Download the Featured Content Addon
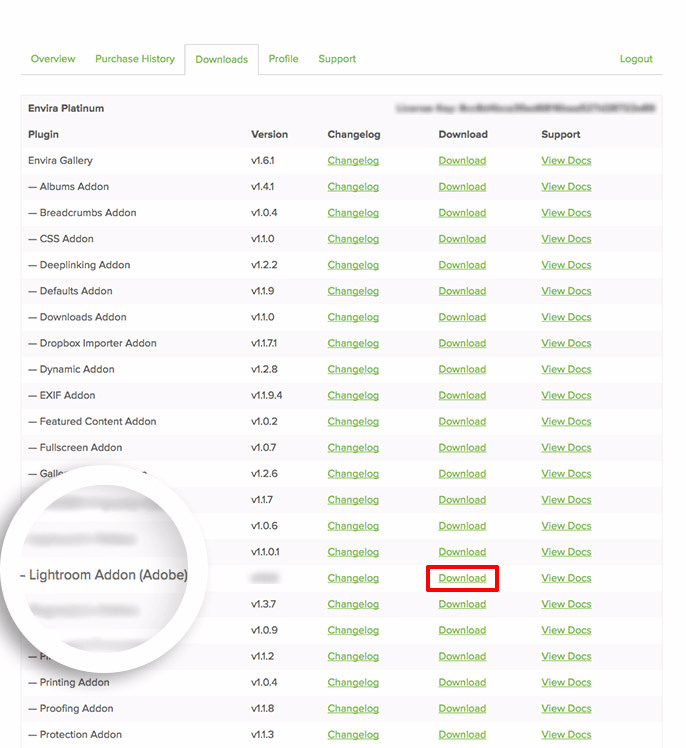Image resolution: width=686 pixels, height=748 pixels. [462, 422]
